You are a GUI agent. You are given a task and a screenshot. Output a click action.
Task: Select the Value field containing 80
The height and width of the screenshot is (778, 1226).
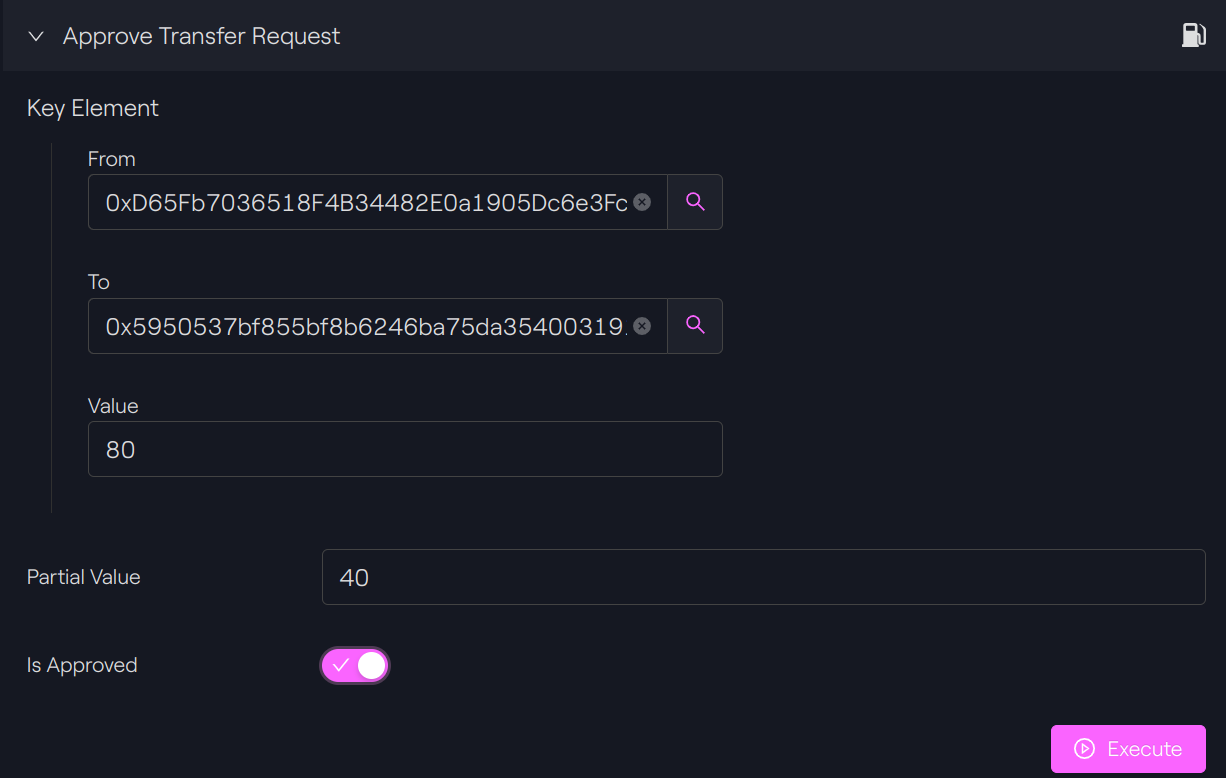click(405, 449)
